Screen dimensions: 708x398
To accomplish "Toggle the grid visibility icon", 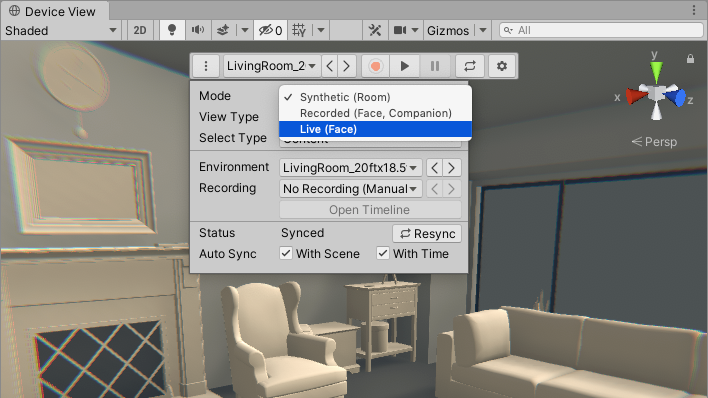I will pyautogui.click(x=299, y=30).
